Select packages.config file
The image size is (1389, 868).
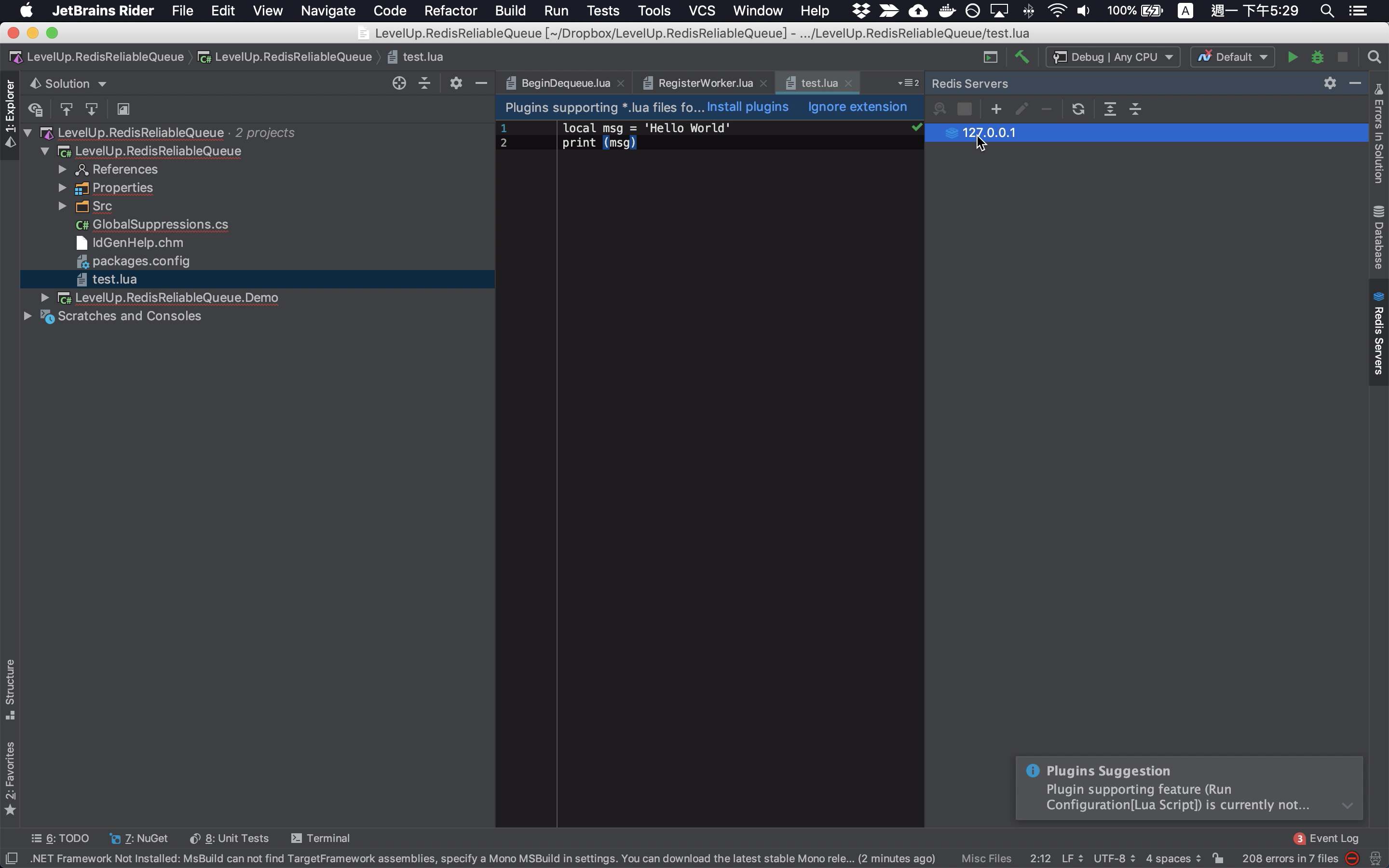(x=141, y=261)
